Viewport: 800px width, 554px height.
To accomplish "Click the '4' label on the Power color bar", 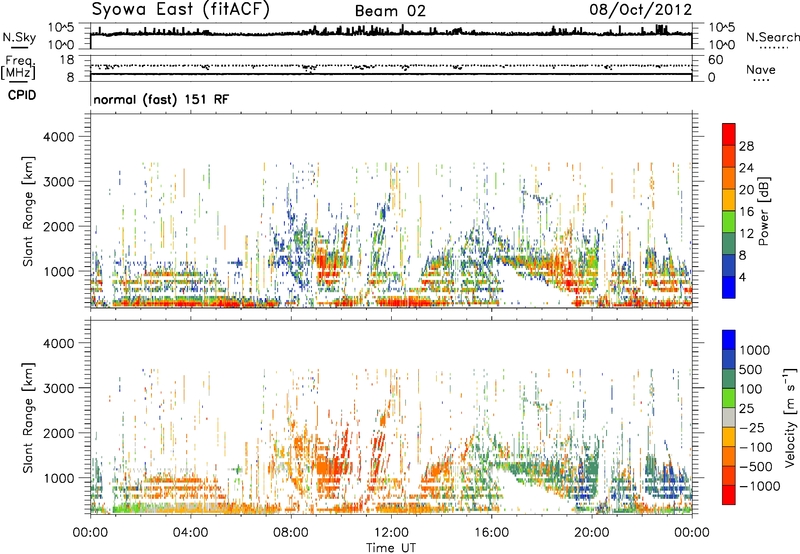I will tap(742, 278).
